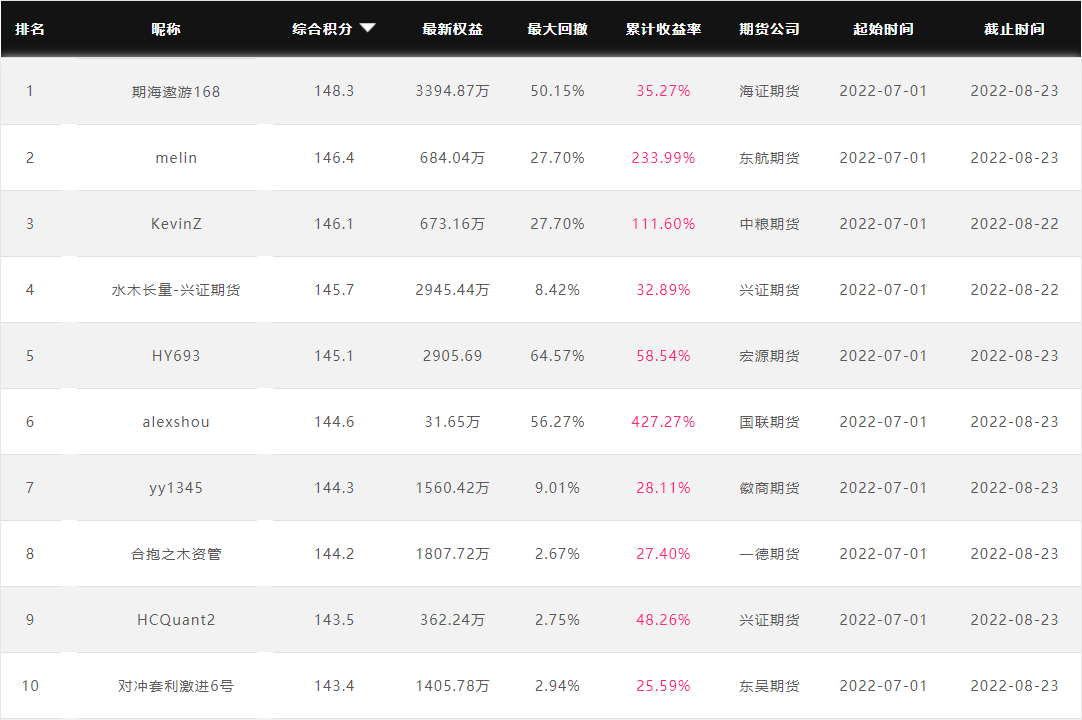This screenshot has width=1082, height=720.
Task: Click cumulative return 35.27%
Action: coord(663,91)
